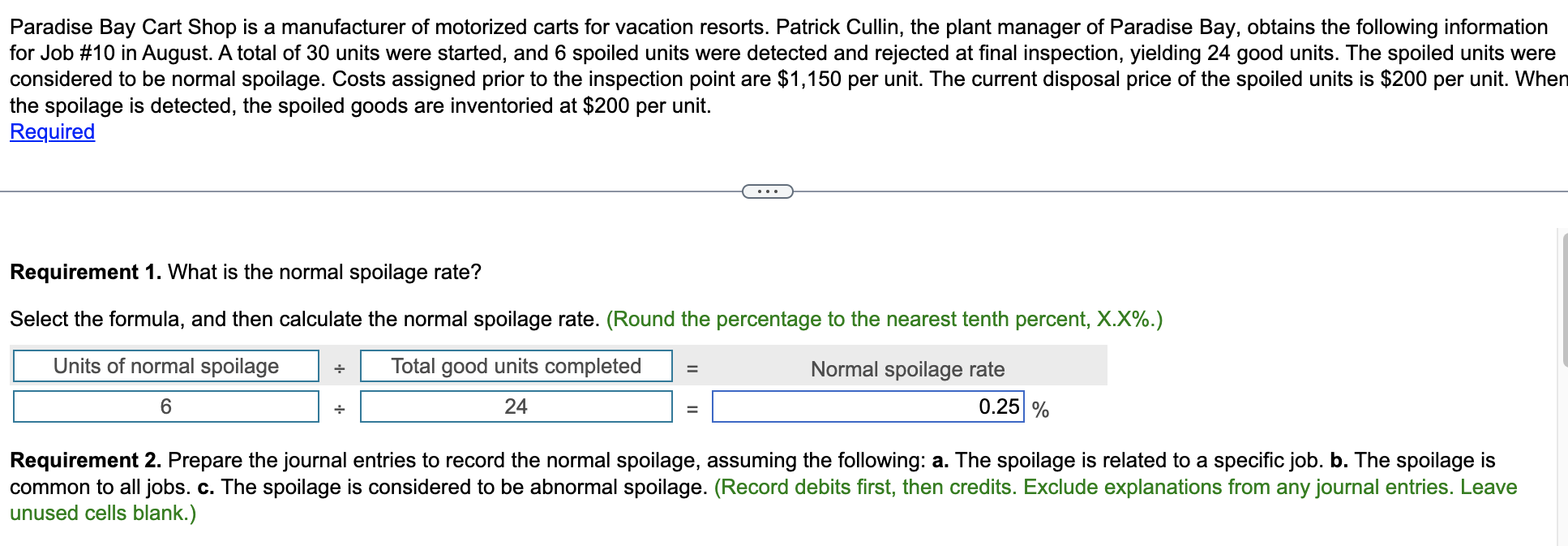Click the second division symbol in the calculation row

point(340,409)
